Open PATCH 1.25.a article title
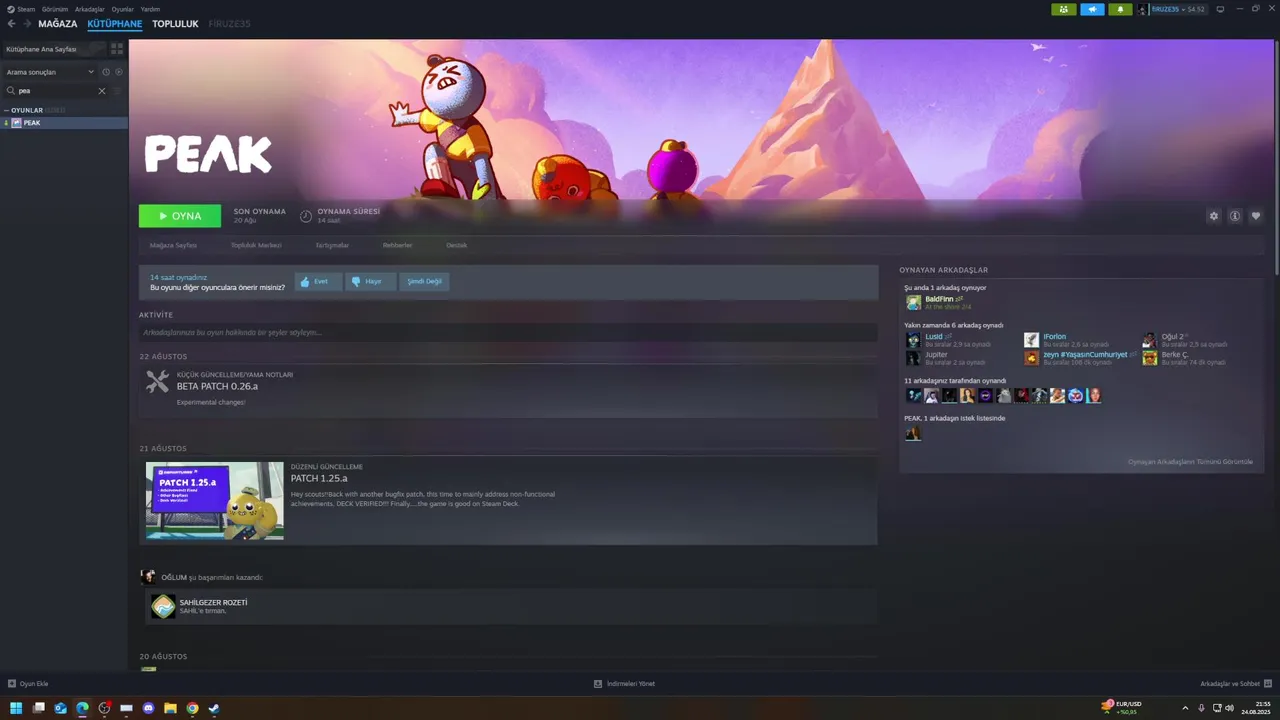The image size is (1280, 720). pyautogui.click(x=319, y=478)
